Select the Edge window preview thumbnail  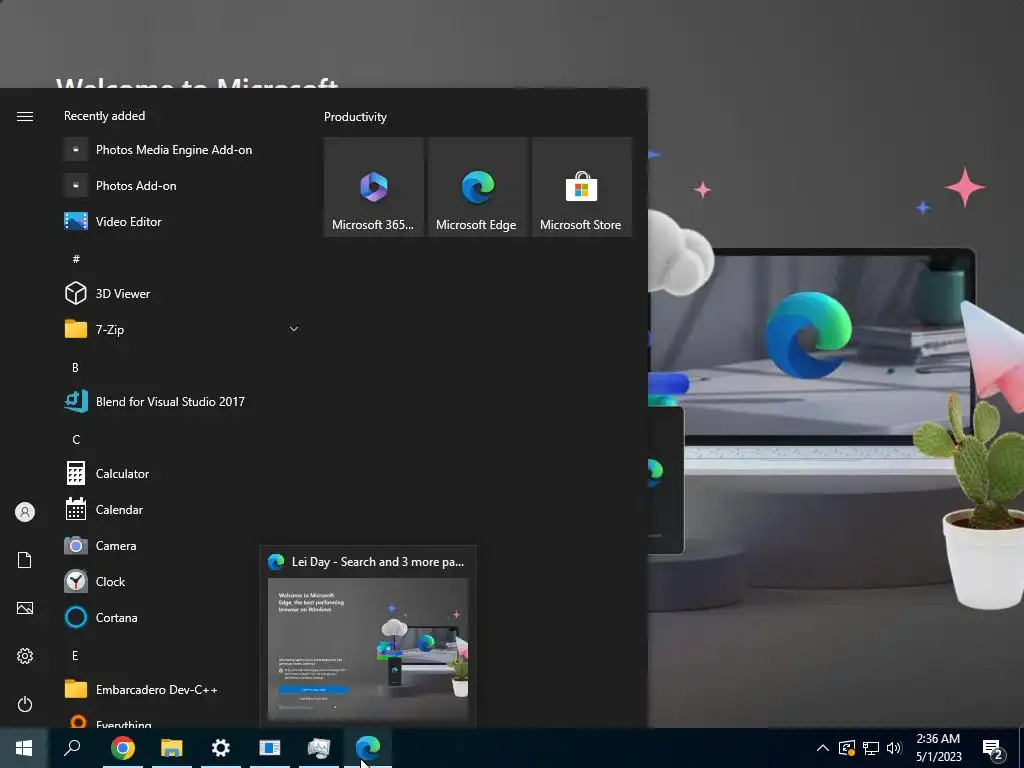pyautogui.click(x=368, y=648)
